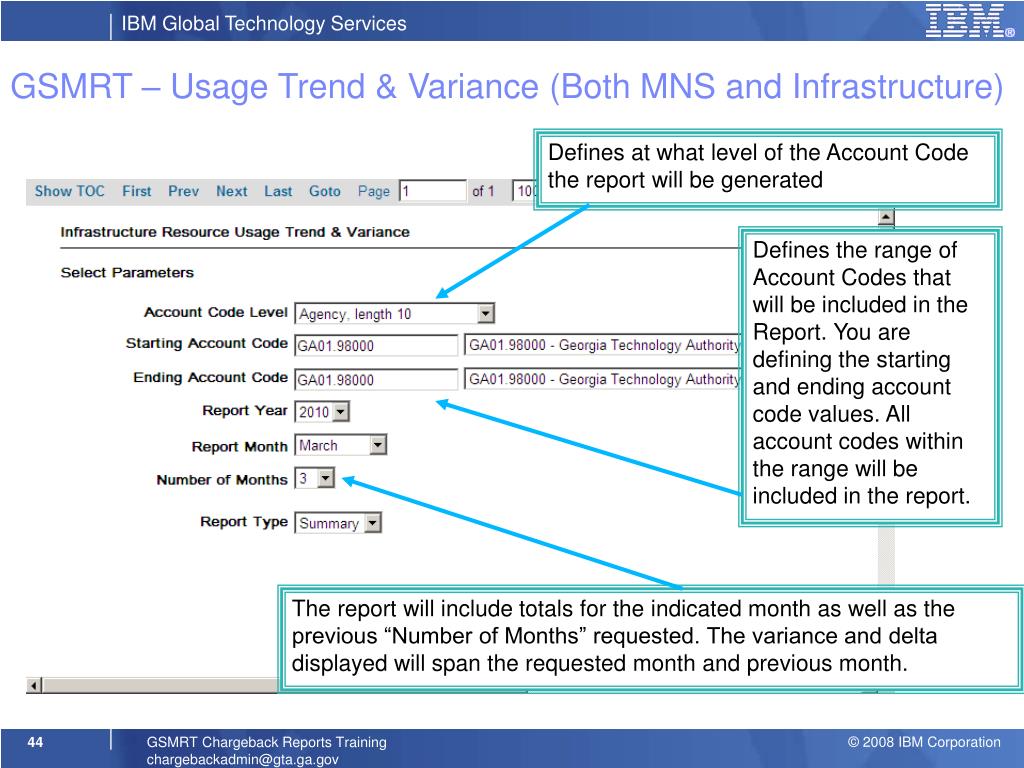Click the chargebackadmin@gta.ga.gov email text
The width and height of the screenshot is (1024, 768).
(242, 760)
